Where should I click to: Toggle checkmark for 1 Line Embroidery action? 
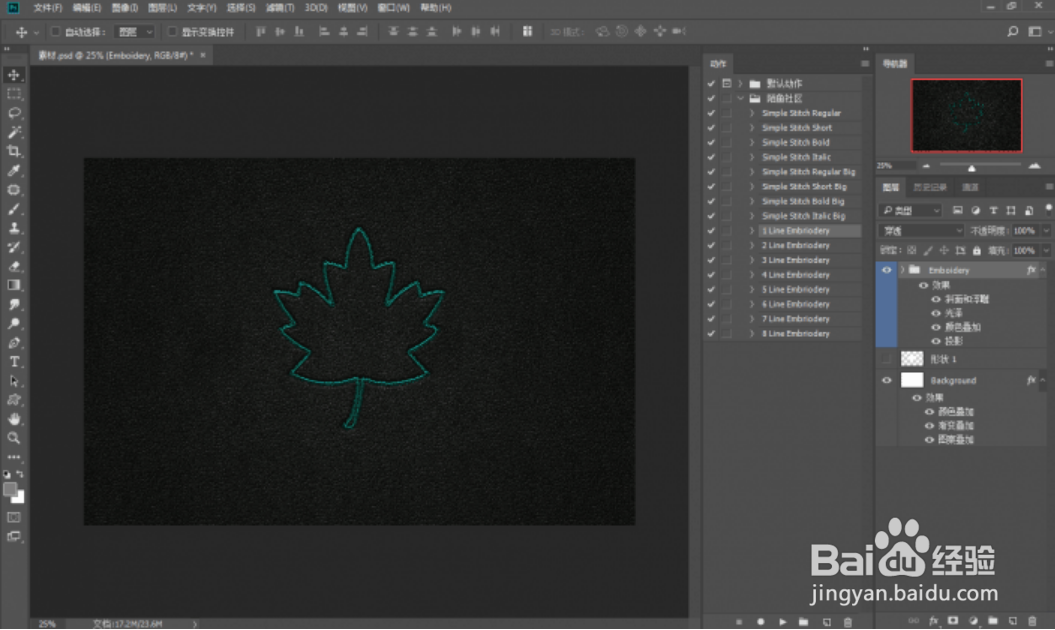point(711,231)
